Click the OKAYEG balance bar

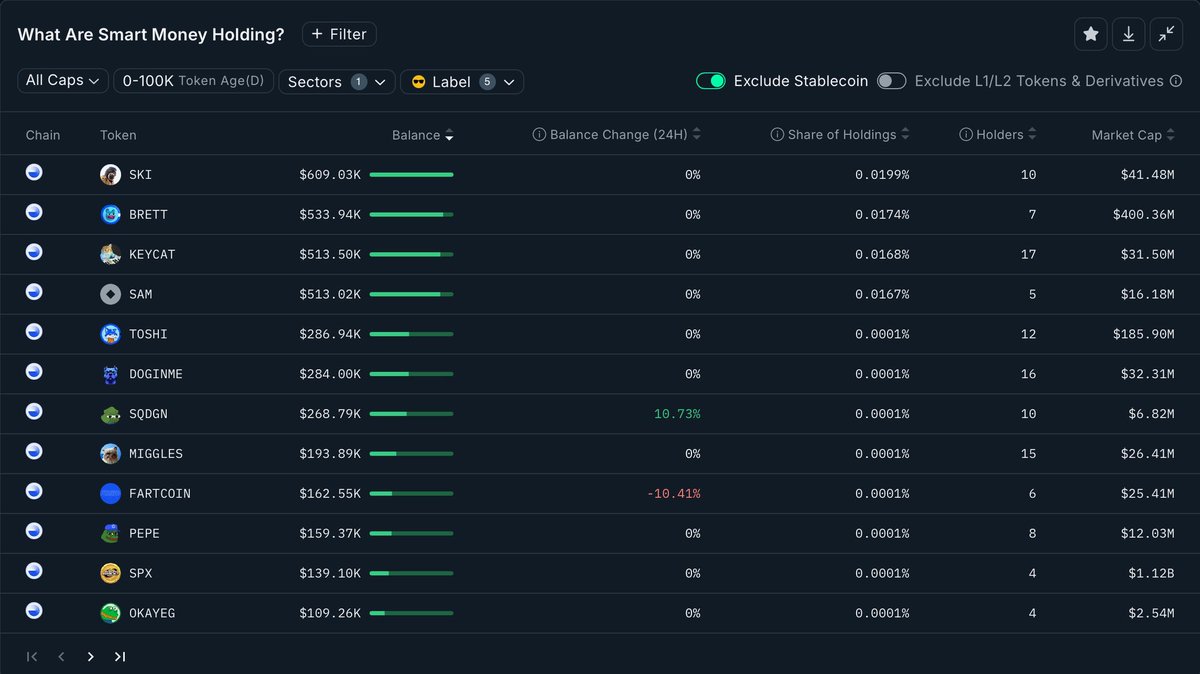tap(412, 613)
